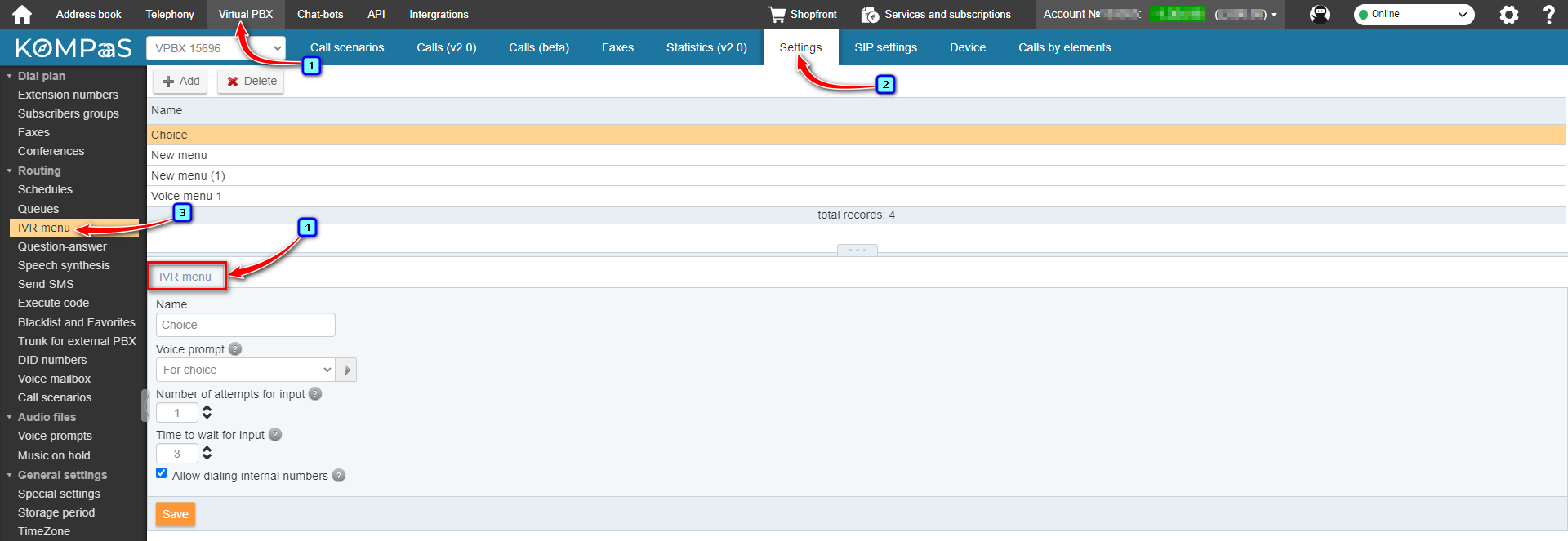Select the IVR menu panel tab
This screenshot has width=1568, height=541.
pos(185,277)
